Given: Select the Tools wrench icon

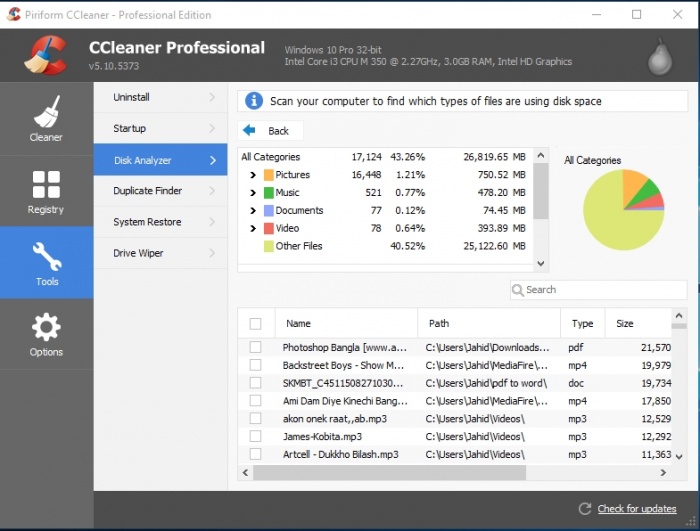Looking at the screenshot, I should (47, 256).
